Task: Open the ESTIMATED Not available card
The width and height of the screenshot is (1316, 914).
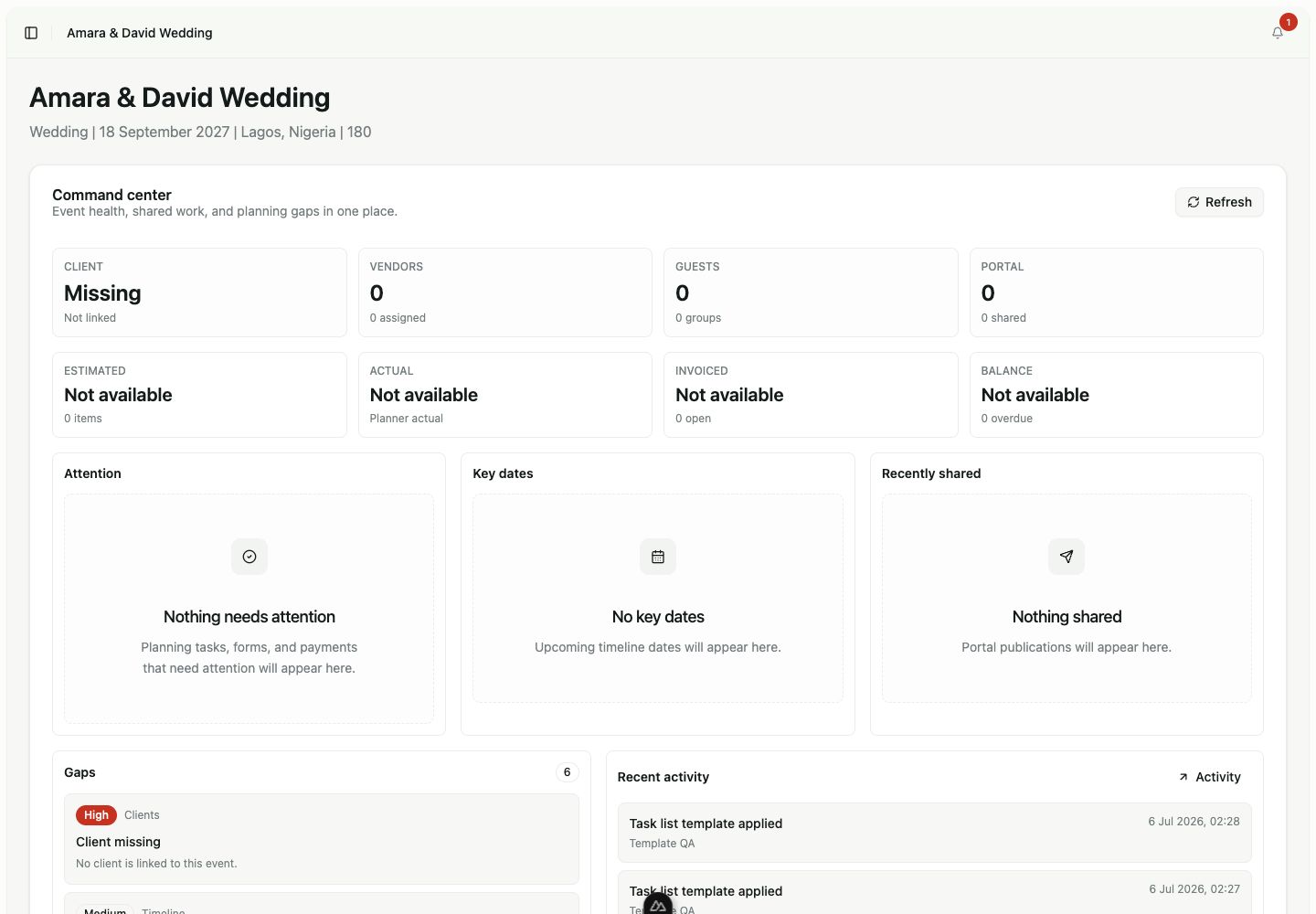Action: point(199,395)
